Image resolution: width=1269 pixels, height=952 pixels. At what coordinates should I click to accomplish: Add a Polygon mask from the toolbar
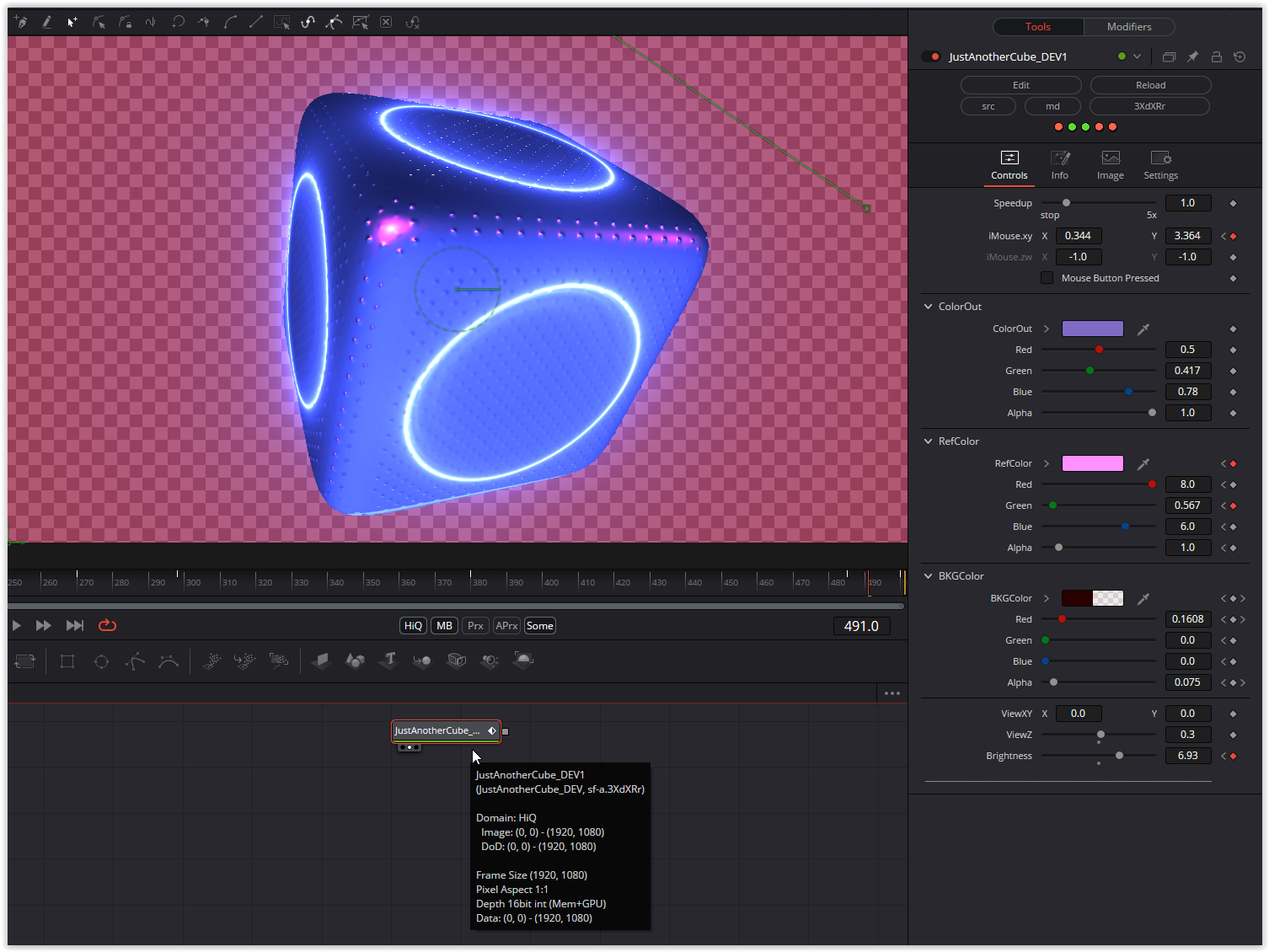pyautogui.click(x=135, y=661)
